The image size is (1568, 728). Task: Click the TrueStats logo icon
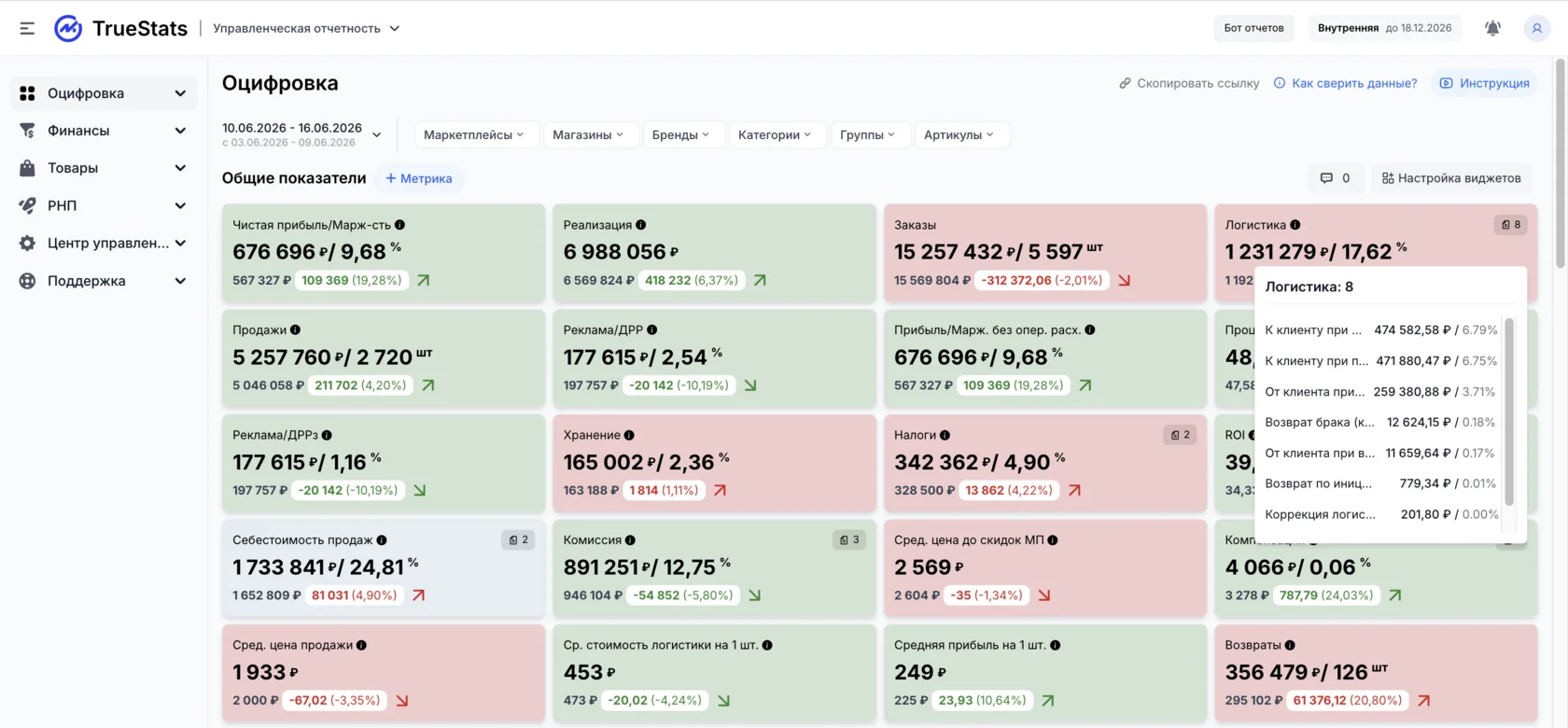coord(68,28)
